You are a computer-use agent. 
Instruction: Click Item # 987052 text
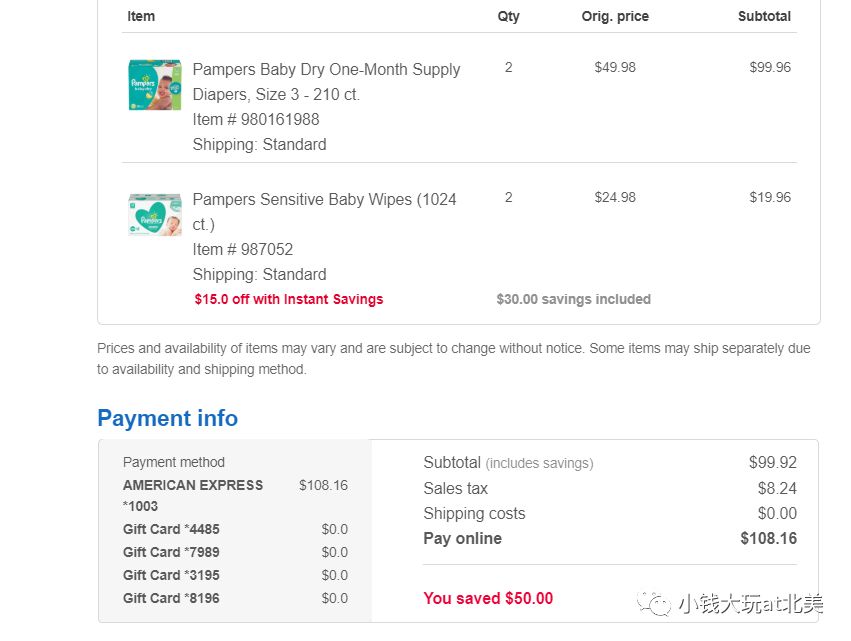(243, 250)
